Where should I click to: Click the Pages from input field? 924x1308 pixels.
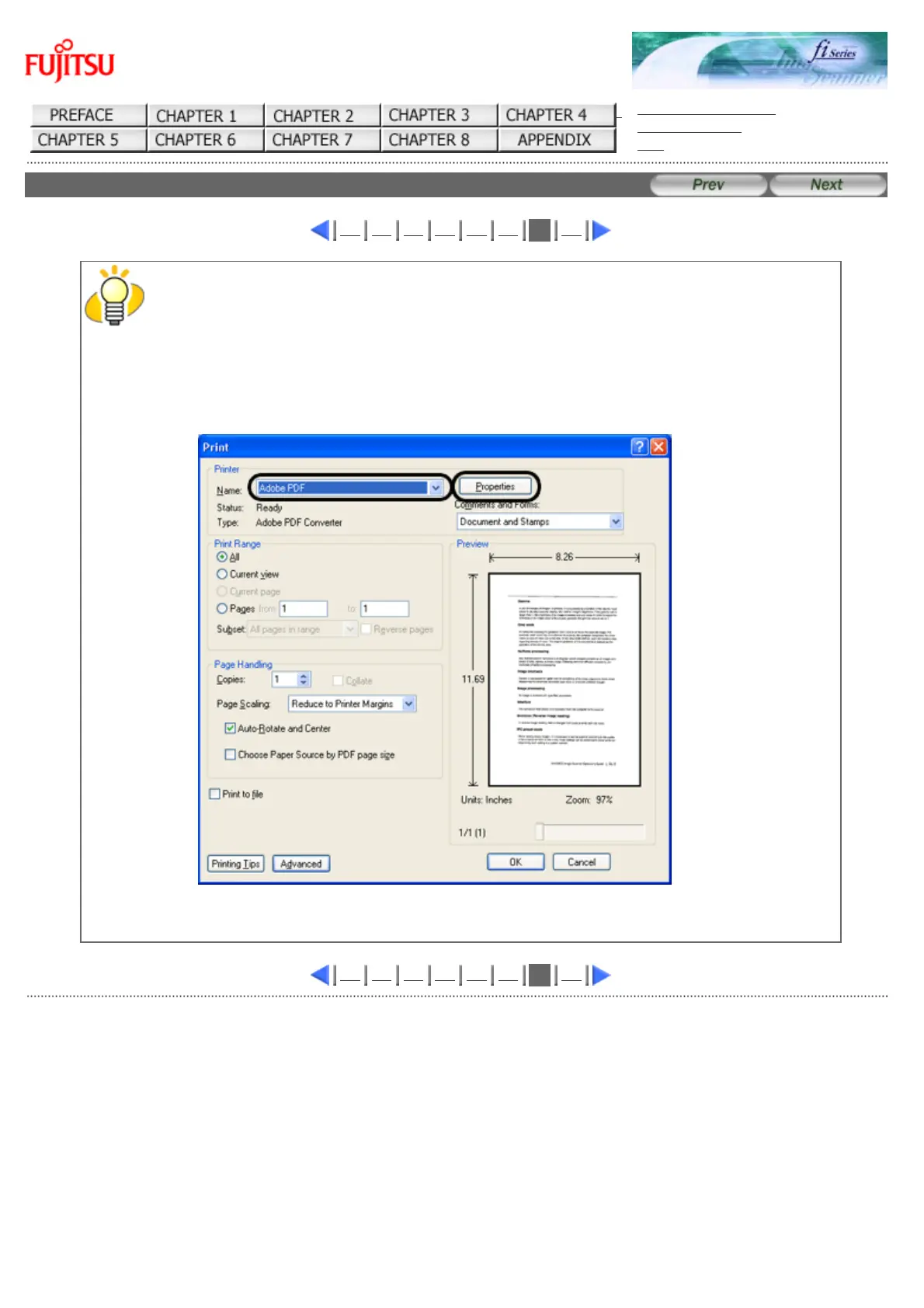click(x=304, y=609)
